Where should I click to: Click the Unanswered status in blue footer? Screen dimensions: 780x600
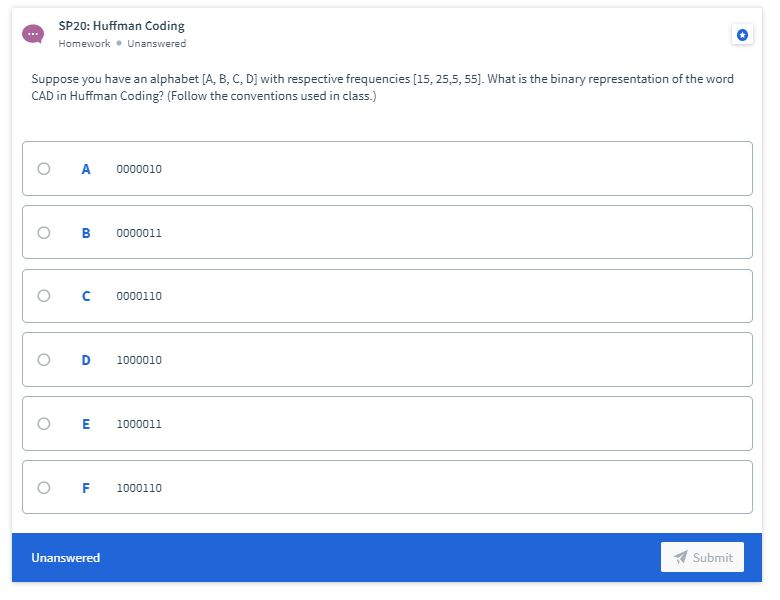coord(66,558)
